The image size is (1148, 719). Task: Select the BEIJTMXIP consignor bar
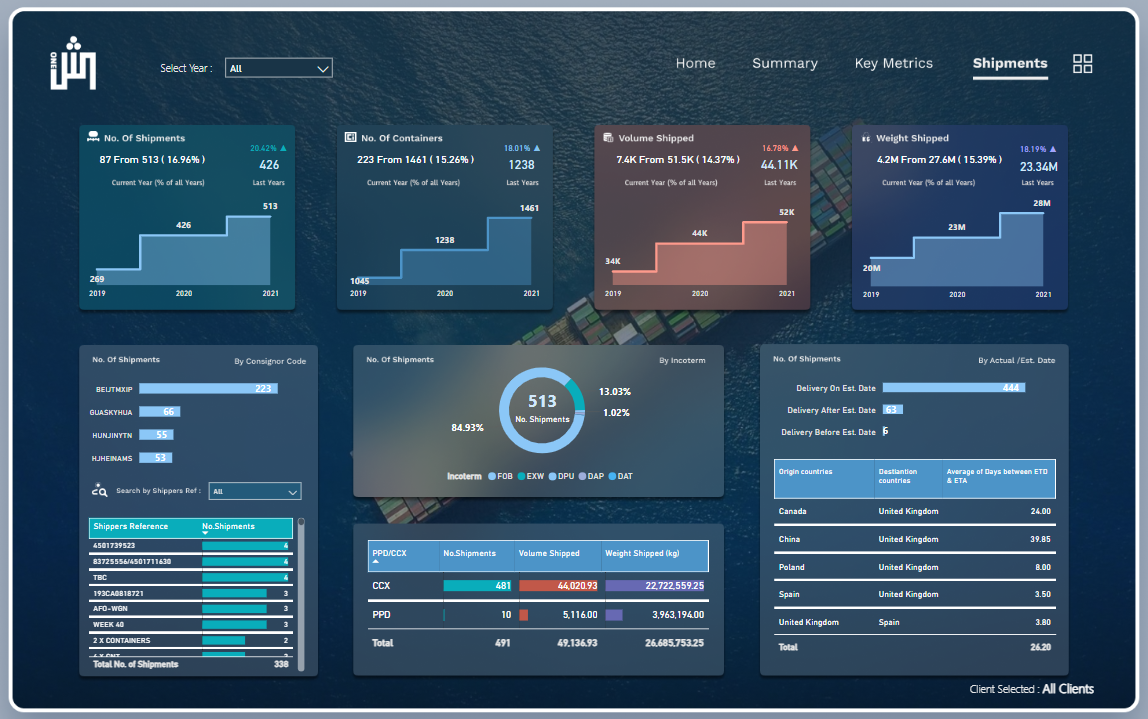[x=208, y=388]
